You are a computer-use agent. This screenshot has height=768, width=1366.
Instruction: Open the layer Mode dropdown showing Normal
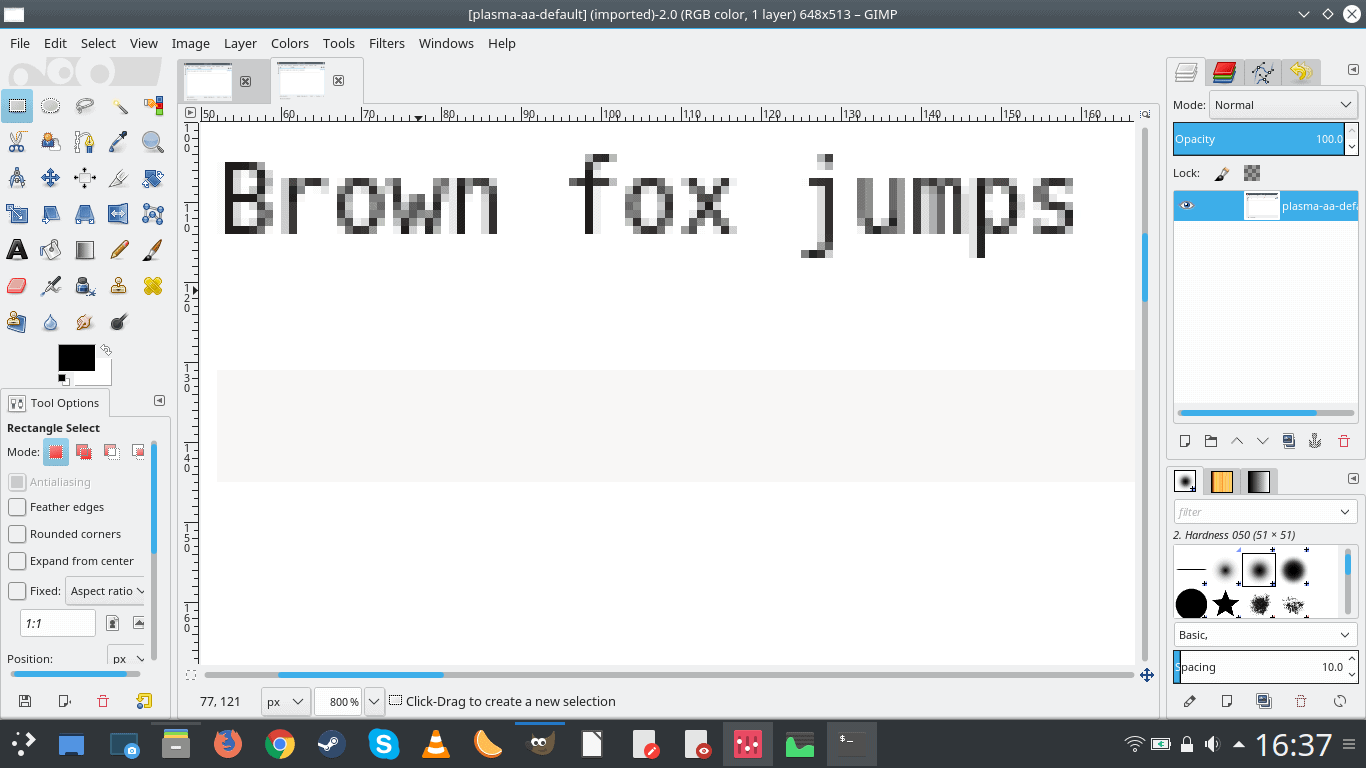tap(1283, 105)
